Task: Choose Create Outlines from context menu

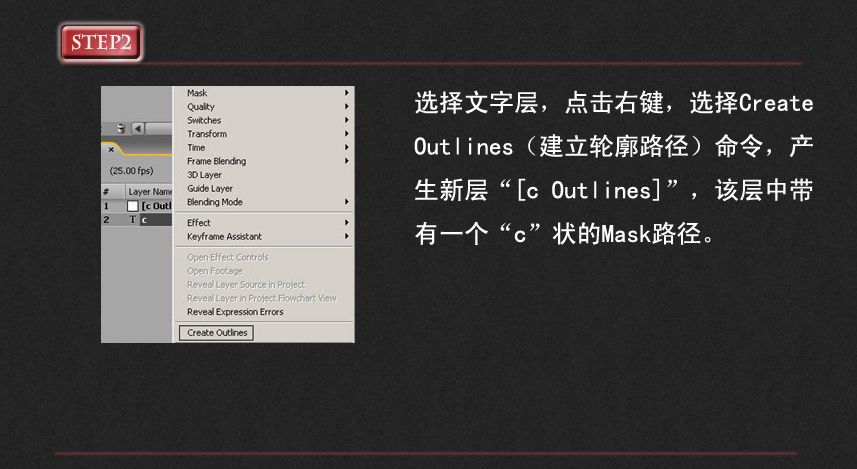Action: [216, 333]
